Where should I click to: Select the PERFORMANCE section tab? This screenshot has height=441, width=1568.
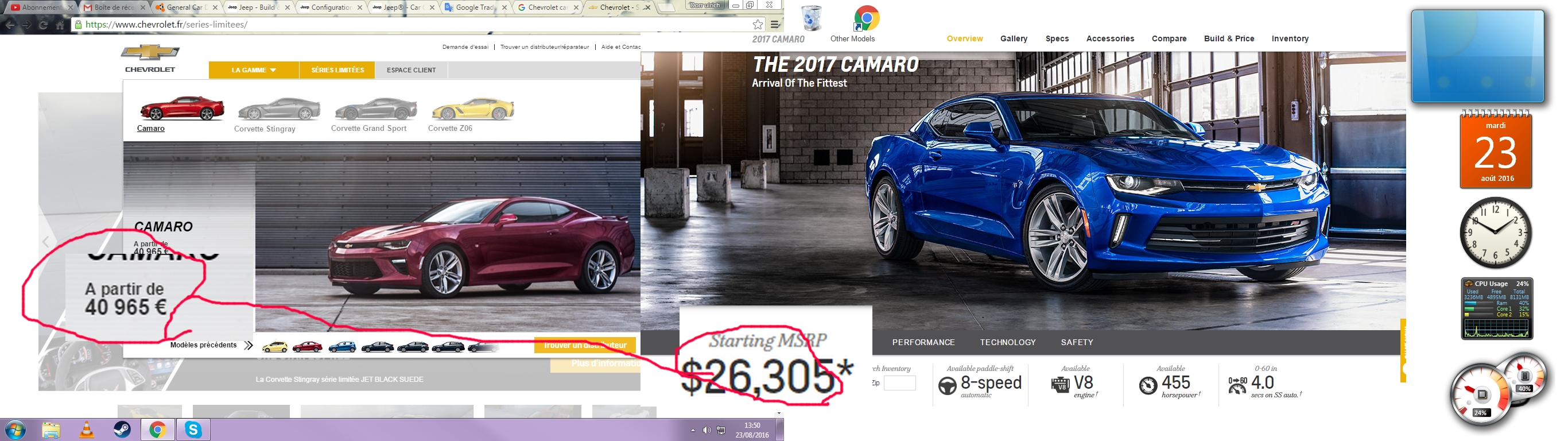[923, 342]
